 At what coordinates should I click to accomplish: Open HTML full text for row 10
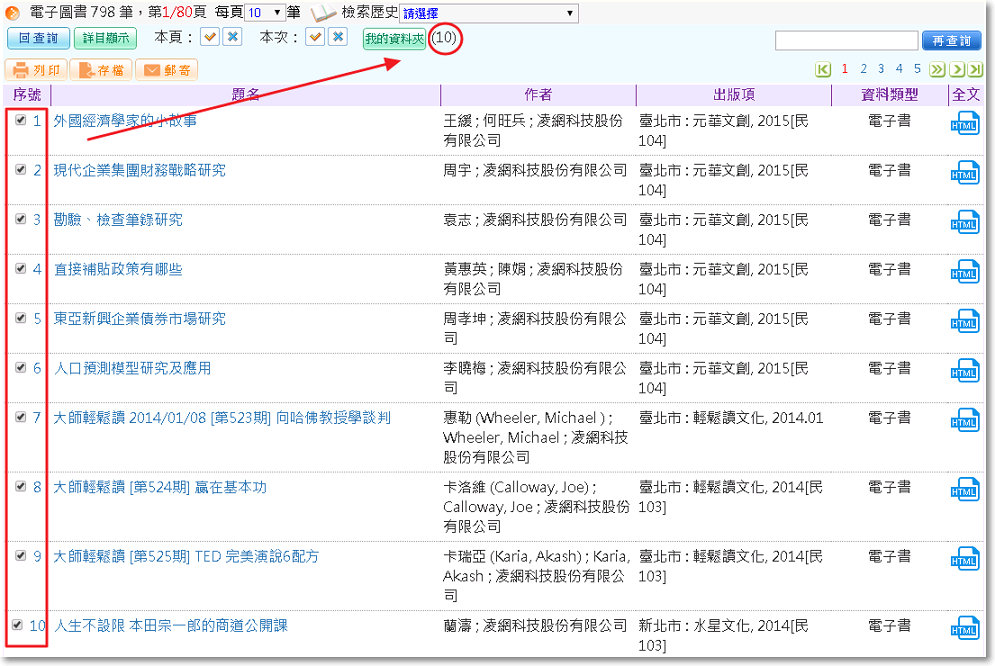click(964, 628)
